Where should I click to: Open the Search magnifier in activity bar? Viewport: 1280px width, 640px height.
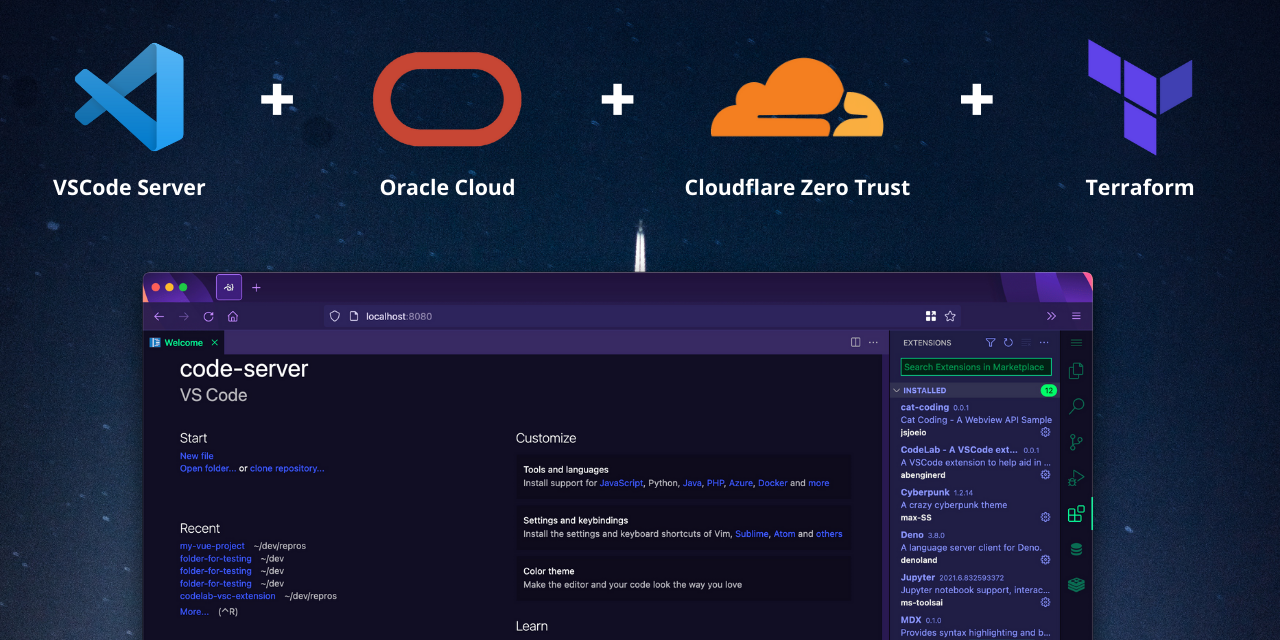1076,407
